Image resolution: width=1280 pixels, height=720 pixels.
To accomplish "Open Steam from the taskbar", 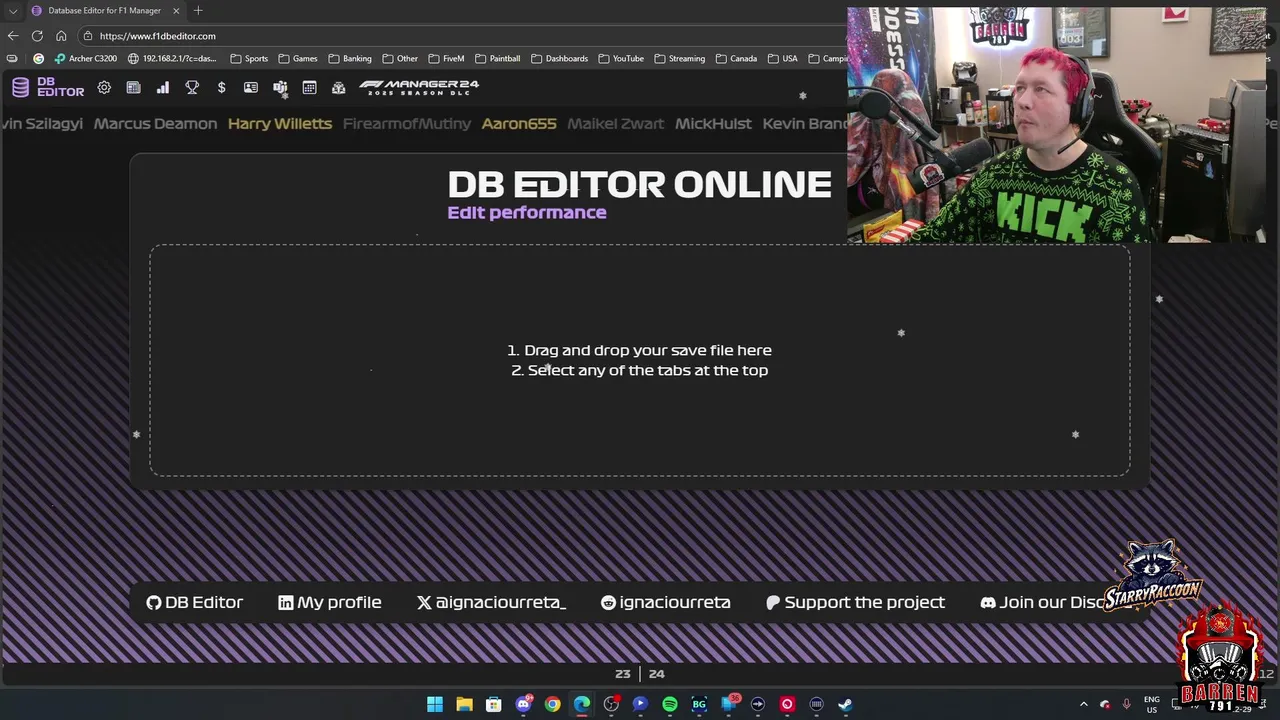I will point(845,704).
